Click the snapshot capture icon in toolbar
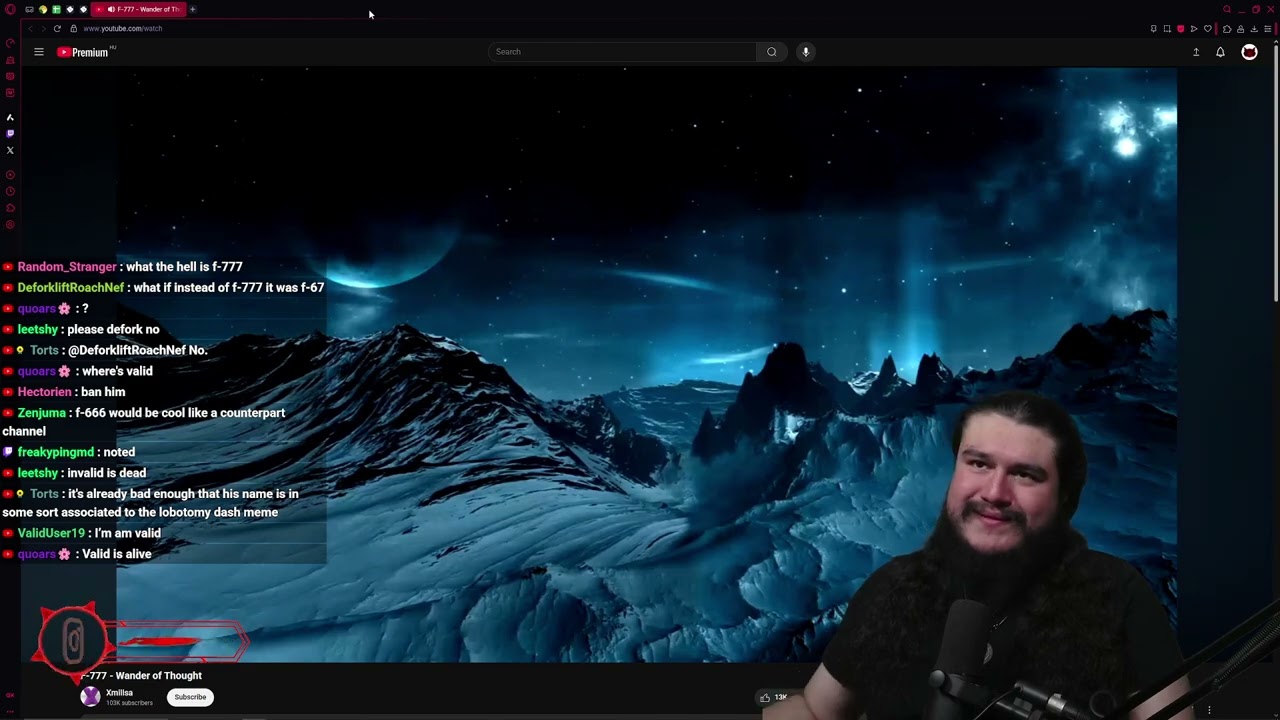This screenshot has height=720, width=1280. pyautogui.click(x=1167, y=28)
